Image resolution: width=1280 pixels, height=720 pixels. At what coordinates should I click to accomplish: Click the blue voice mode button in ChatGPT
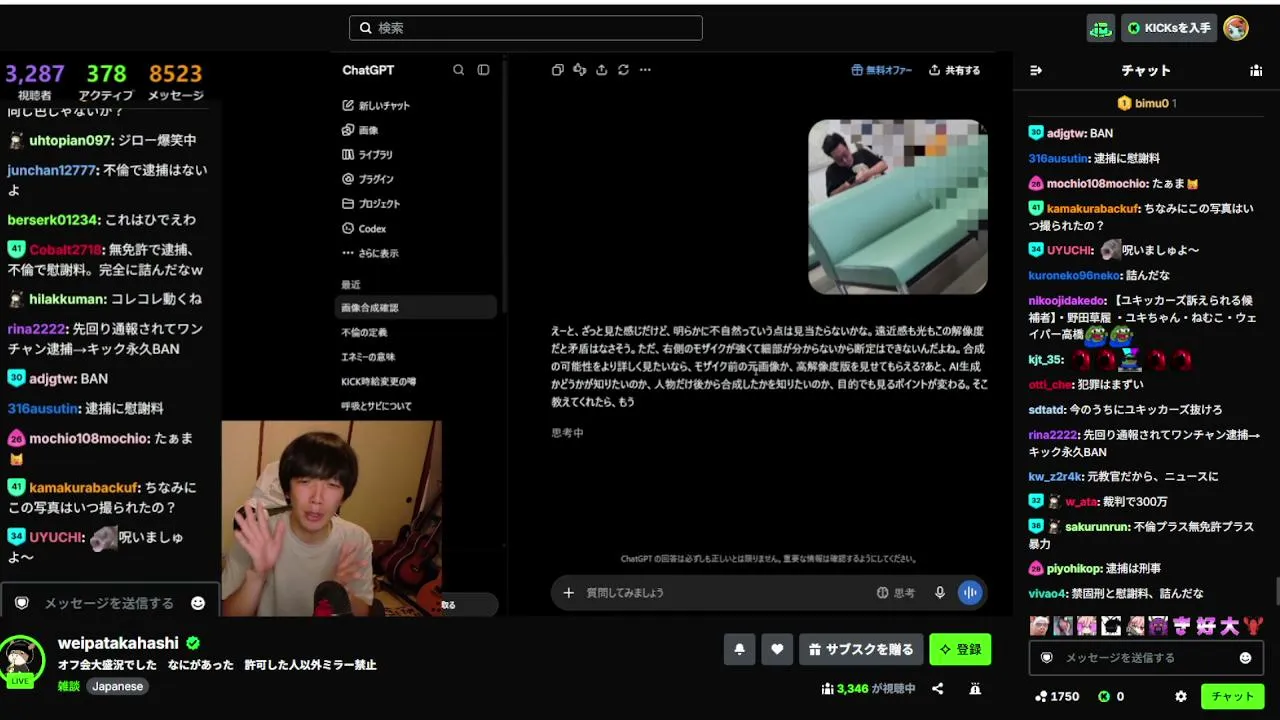click(x=970, y=593)
